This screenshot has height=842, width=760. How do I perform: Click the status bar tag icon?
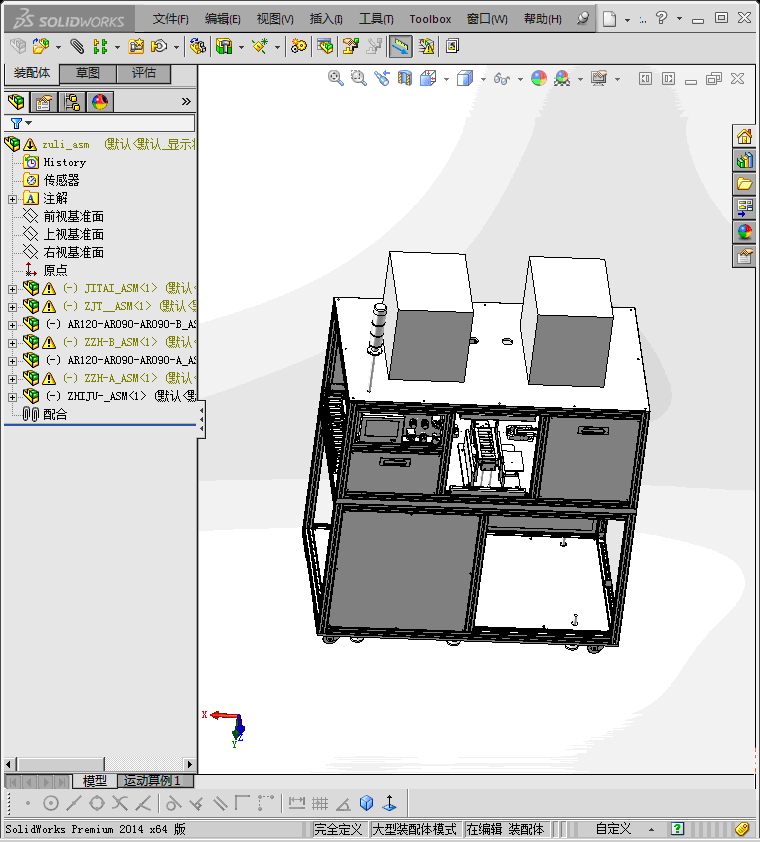[742, 829]
